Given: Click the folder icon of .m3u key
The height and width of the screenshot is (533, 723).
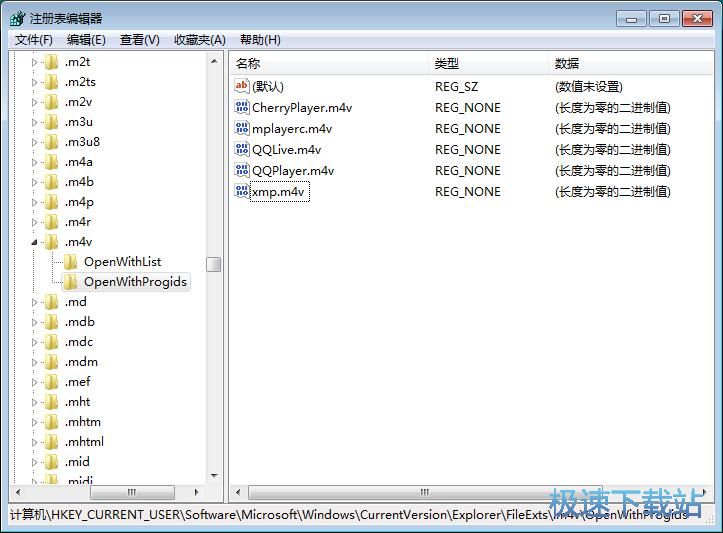Looking at the screenshot, I should point(52,122).
